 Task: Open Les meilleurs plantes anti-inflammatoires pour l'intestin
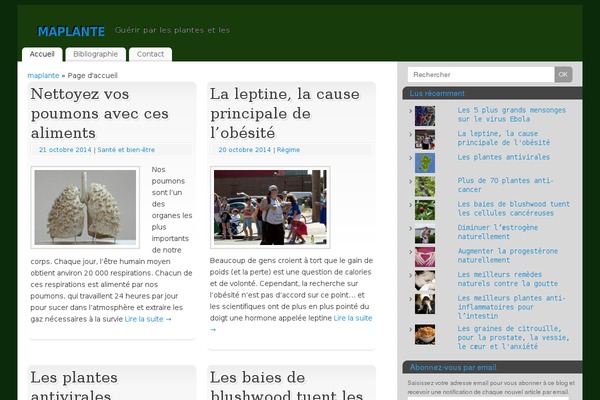pos(511,307)
